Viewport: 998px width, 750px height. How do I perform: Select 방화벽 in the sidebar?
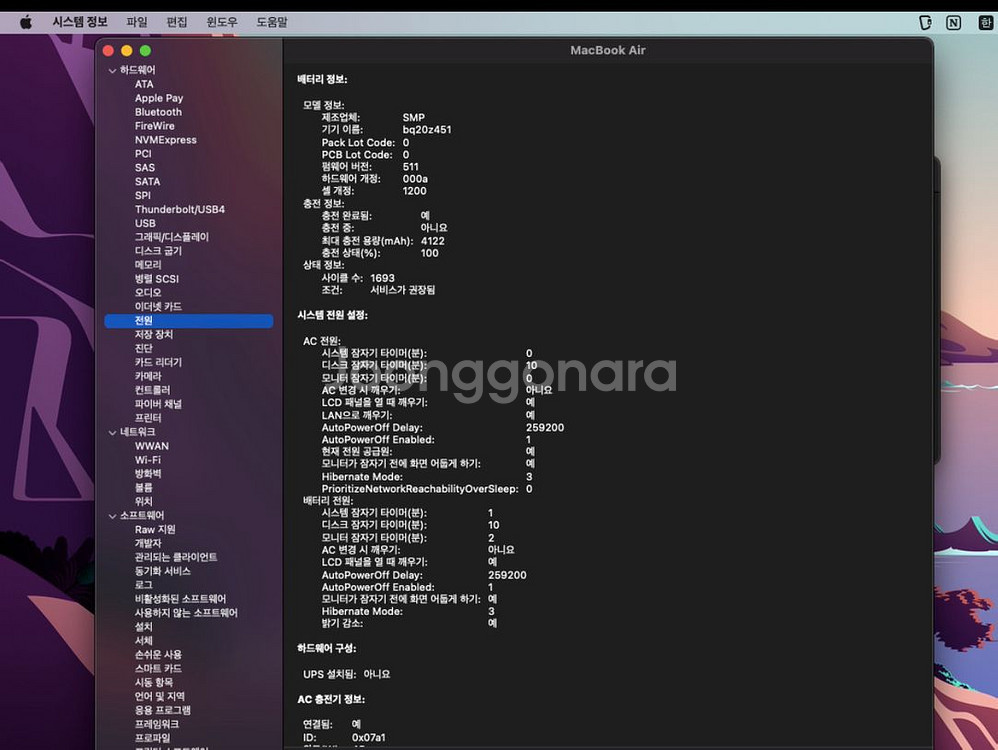(148, 474)
